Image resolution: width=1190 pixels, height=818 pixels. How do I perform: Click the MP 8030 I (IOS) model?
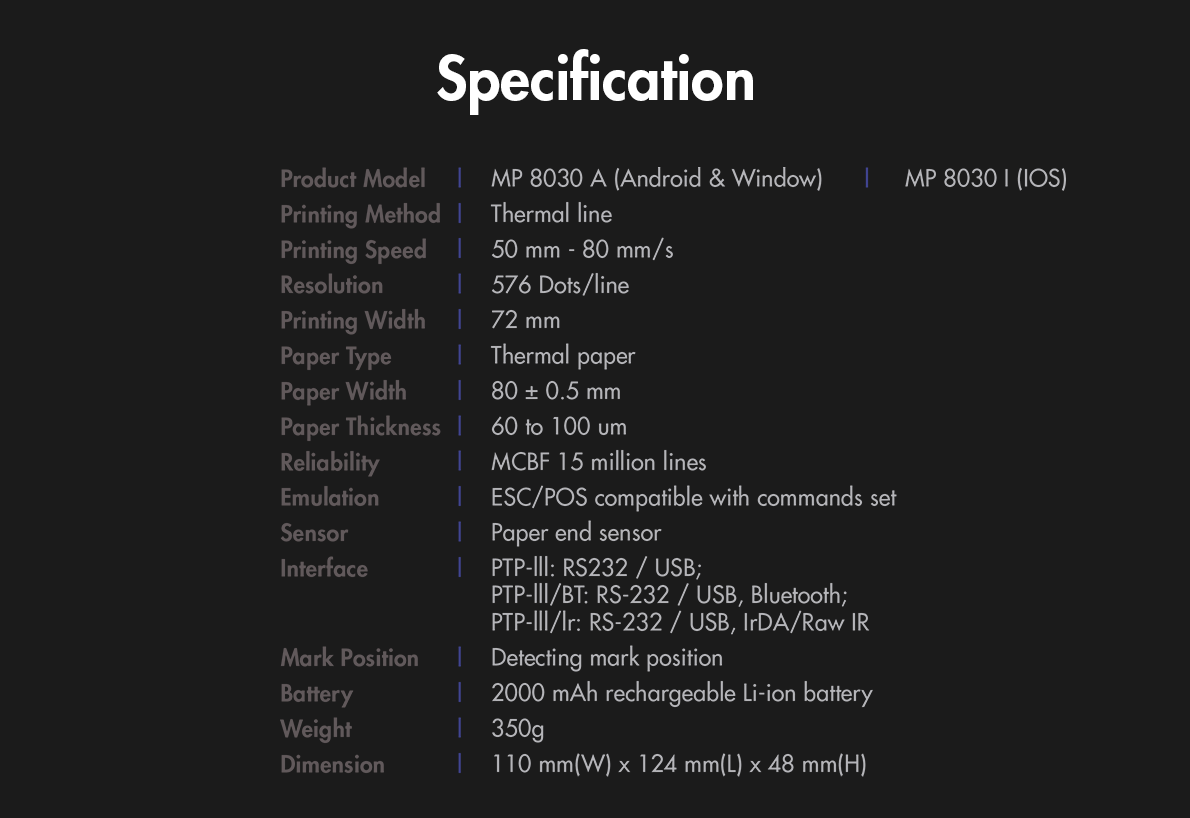click(x=985, y=178)
